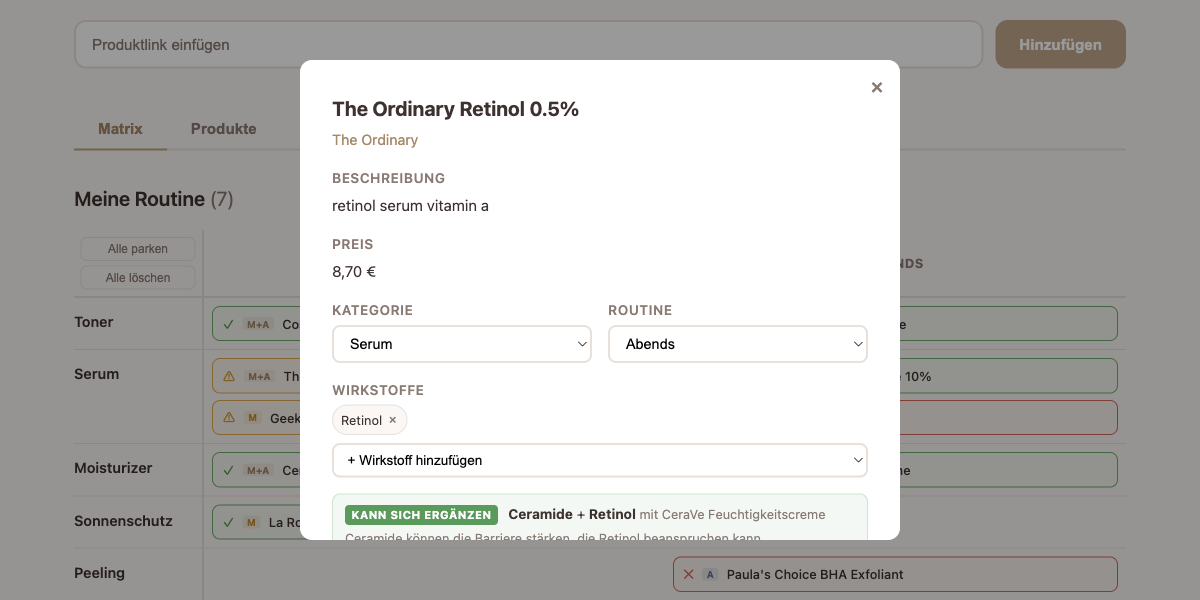Click the Alle löschen button
The width and height of the screenshot is (1200, 600).
coord(138,278)
